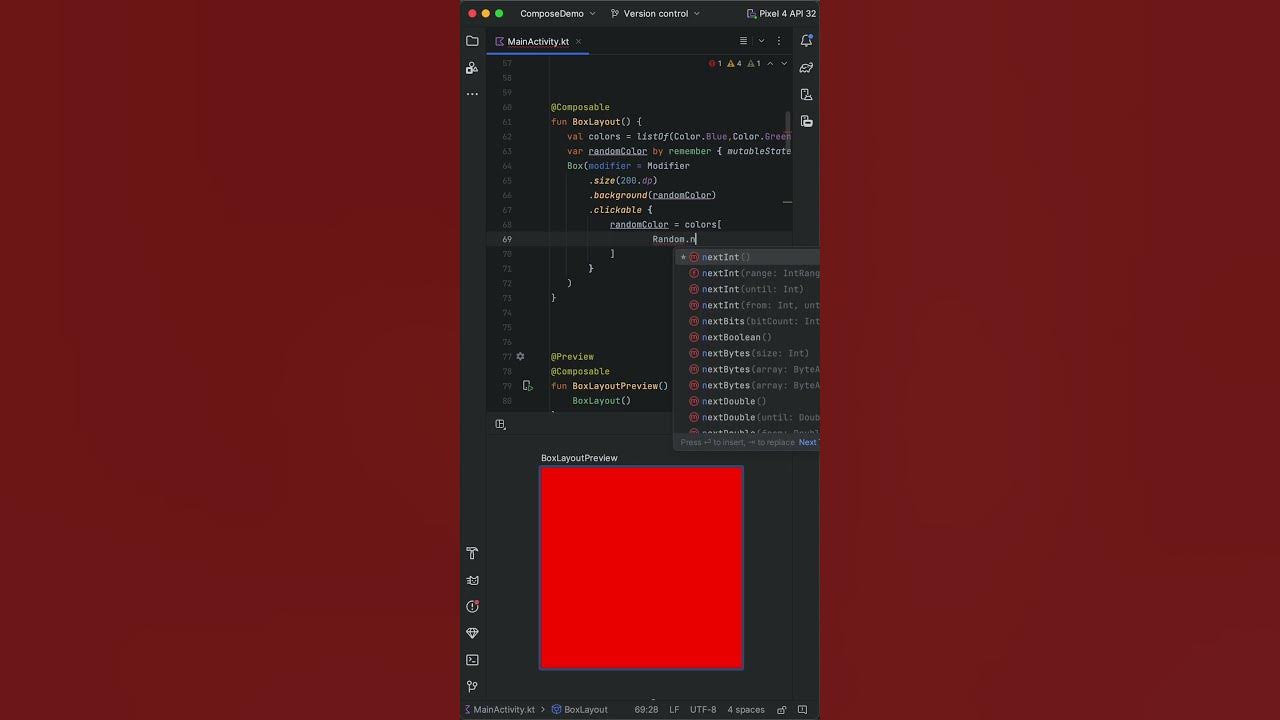Show more tool windows via the three-dots icon
The width and height of the screenshot is (1280, 720).
coord(472,94)
